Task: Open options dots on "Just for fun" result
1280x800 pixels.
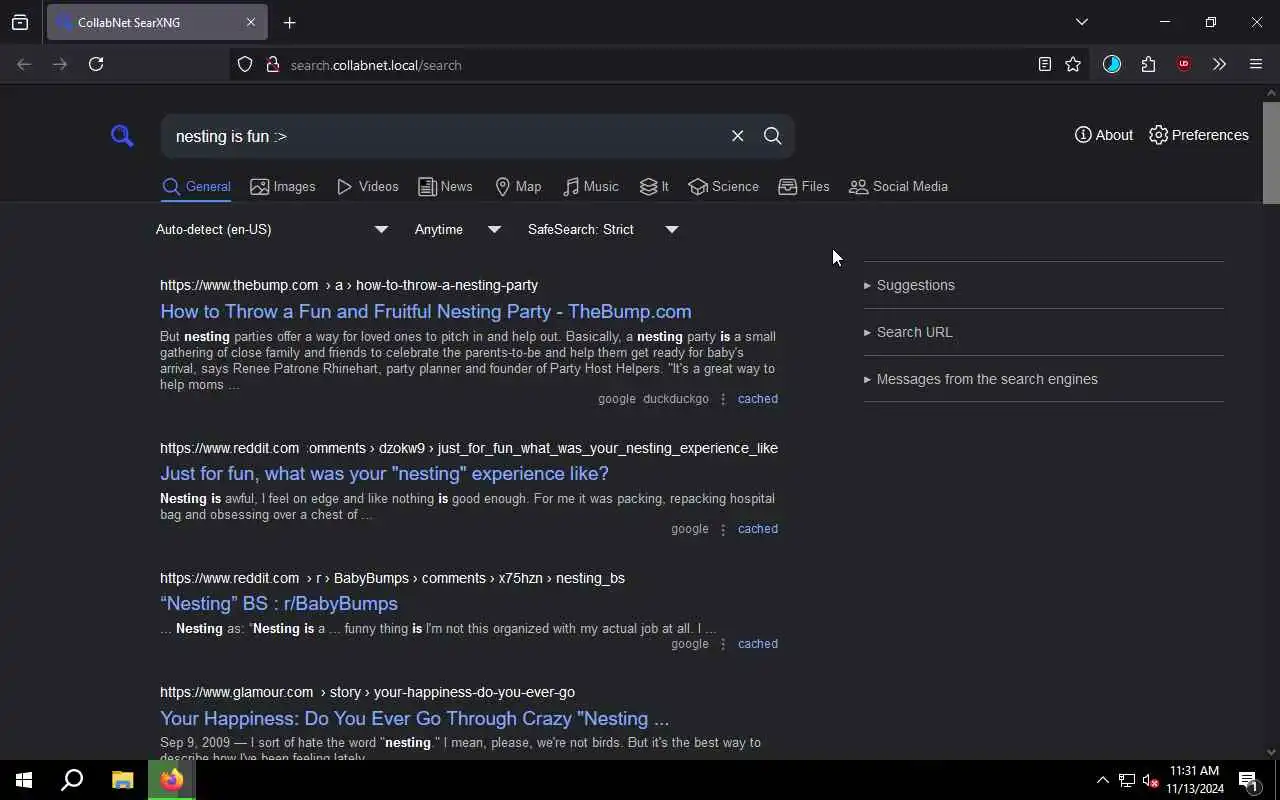Action: pos(723,529)
